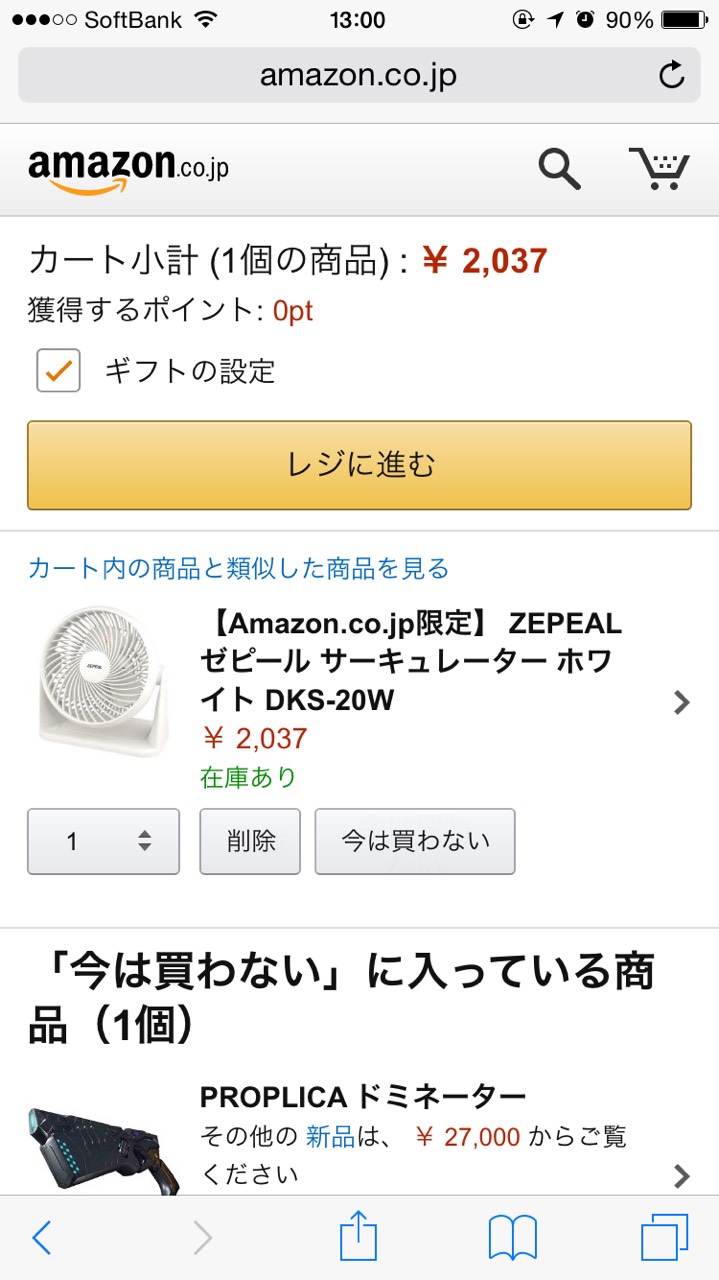The image size is (719, 1280).
Task: Open カート内の商品と類似した商品を見る link
Action: pos(238,569)
